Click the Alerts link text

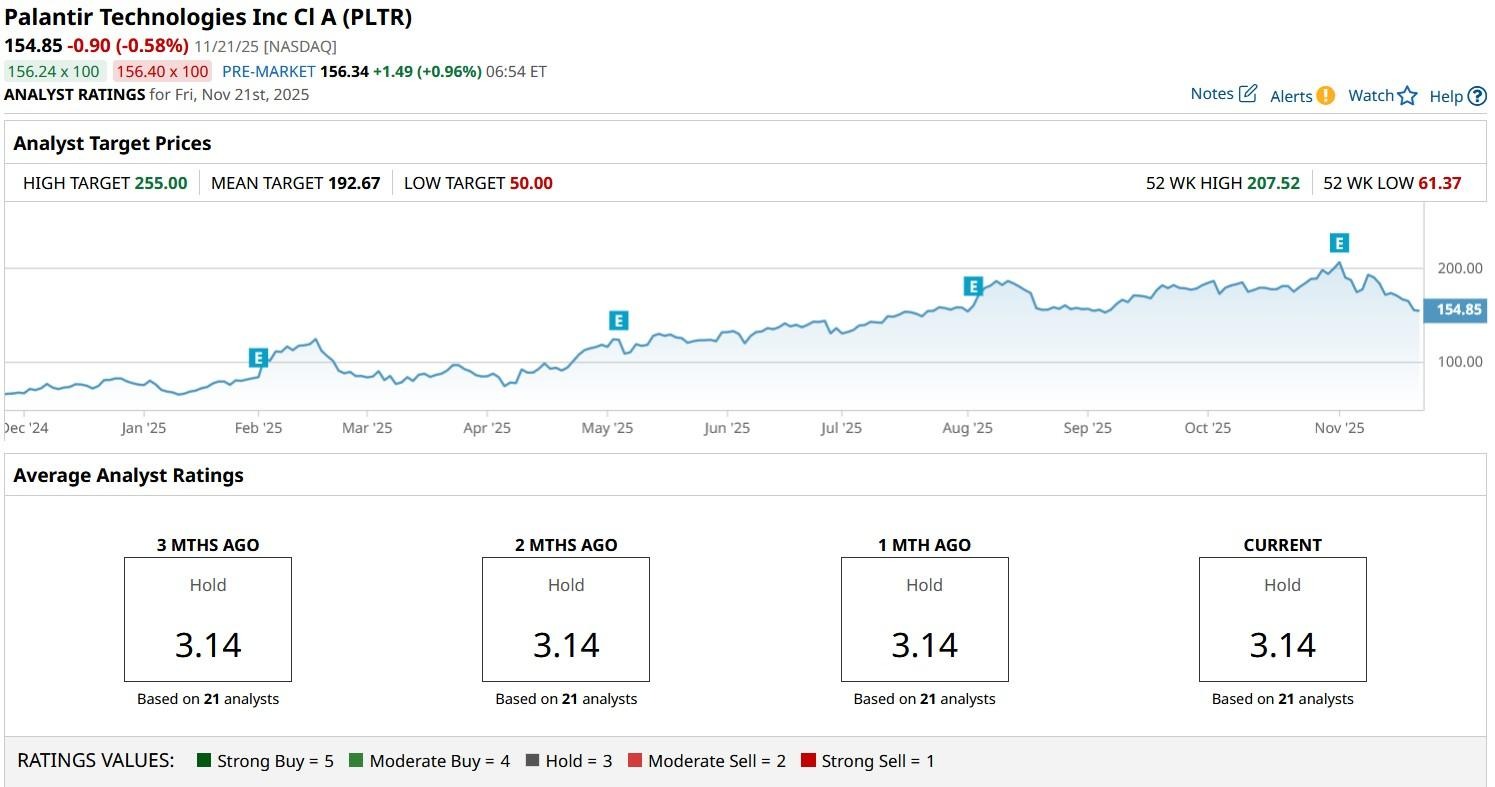tap(1290, 96)
